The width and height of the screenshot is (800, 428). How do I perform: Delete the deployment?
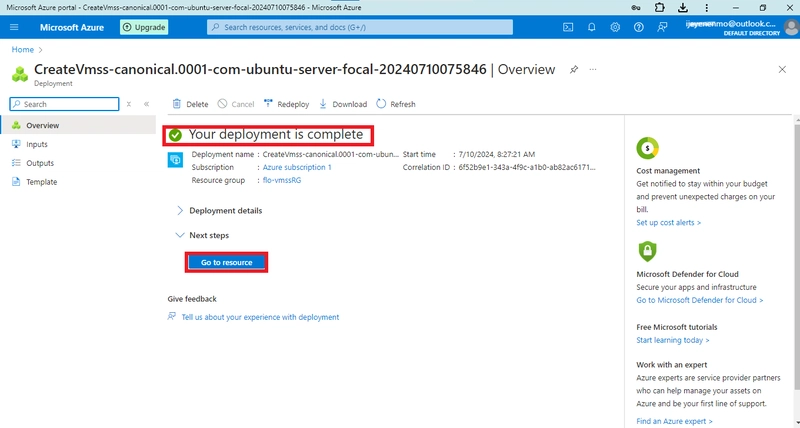190,104
